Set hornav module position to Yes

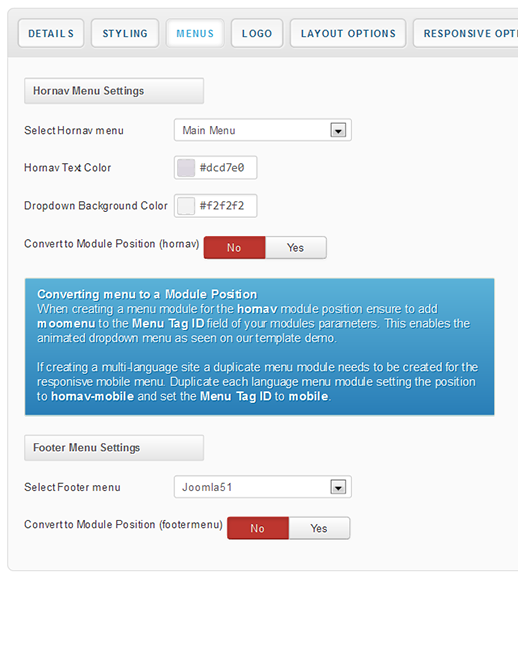coord(295,248)
